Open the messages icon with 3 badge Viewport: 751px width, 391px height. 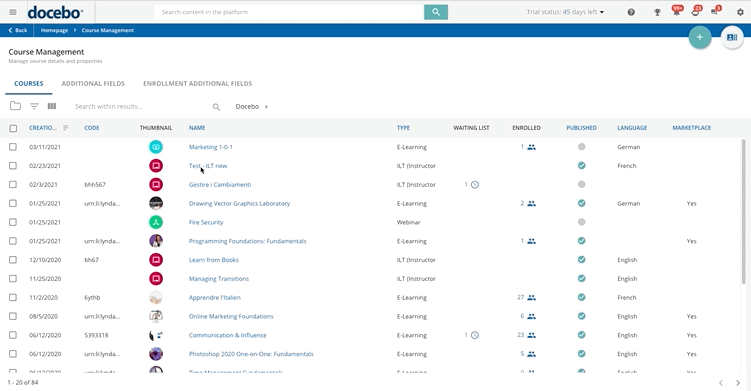(715, 12)
